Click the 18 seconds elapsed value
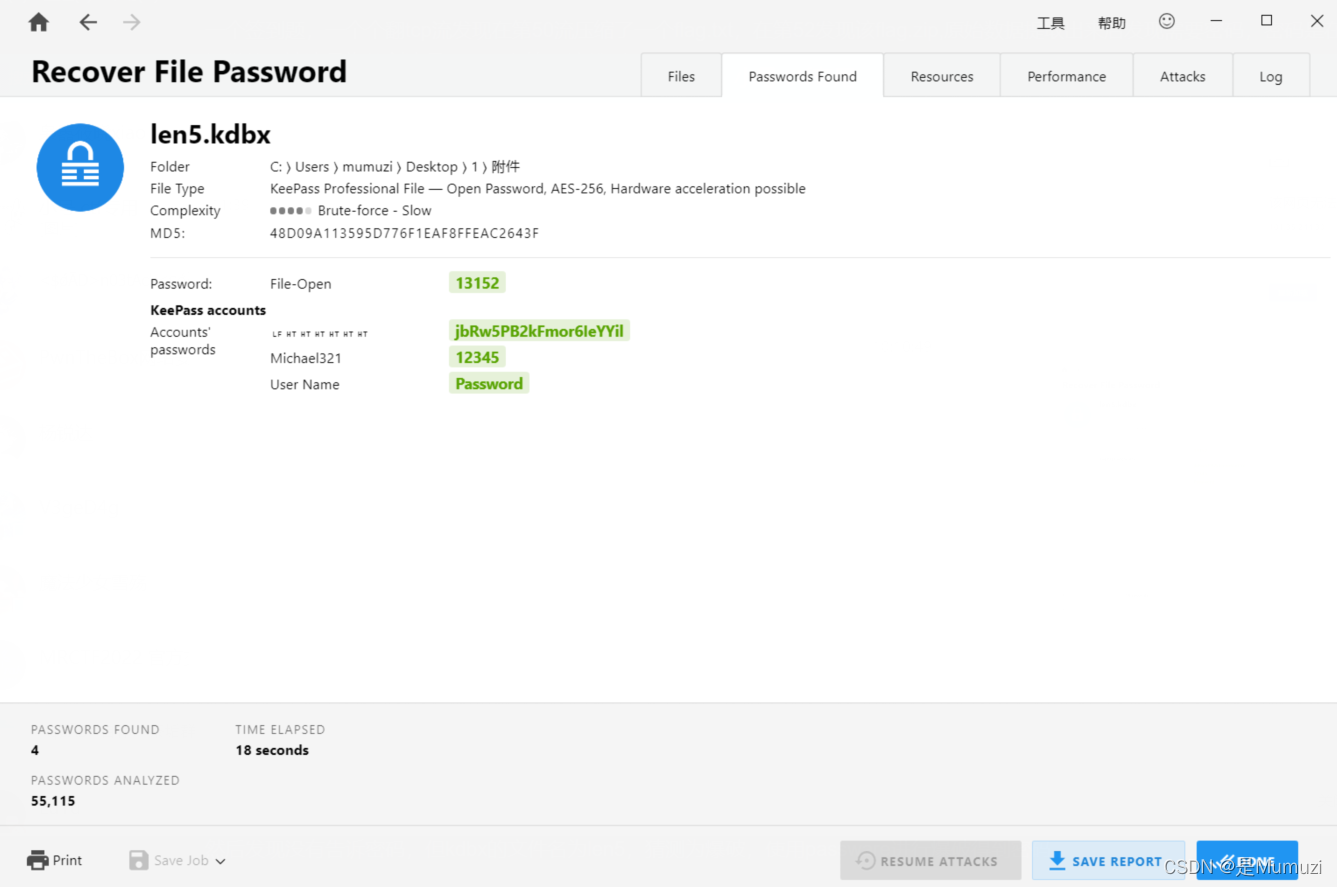 tap(272, 750)
